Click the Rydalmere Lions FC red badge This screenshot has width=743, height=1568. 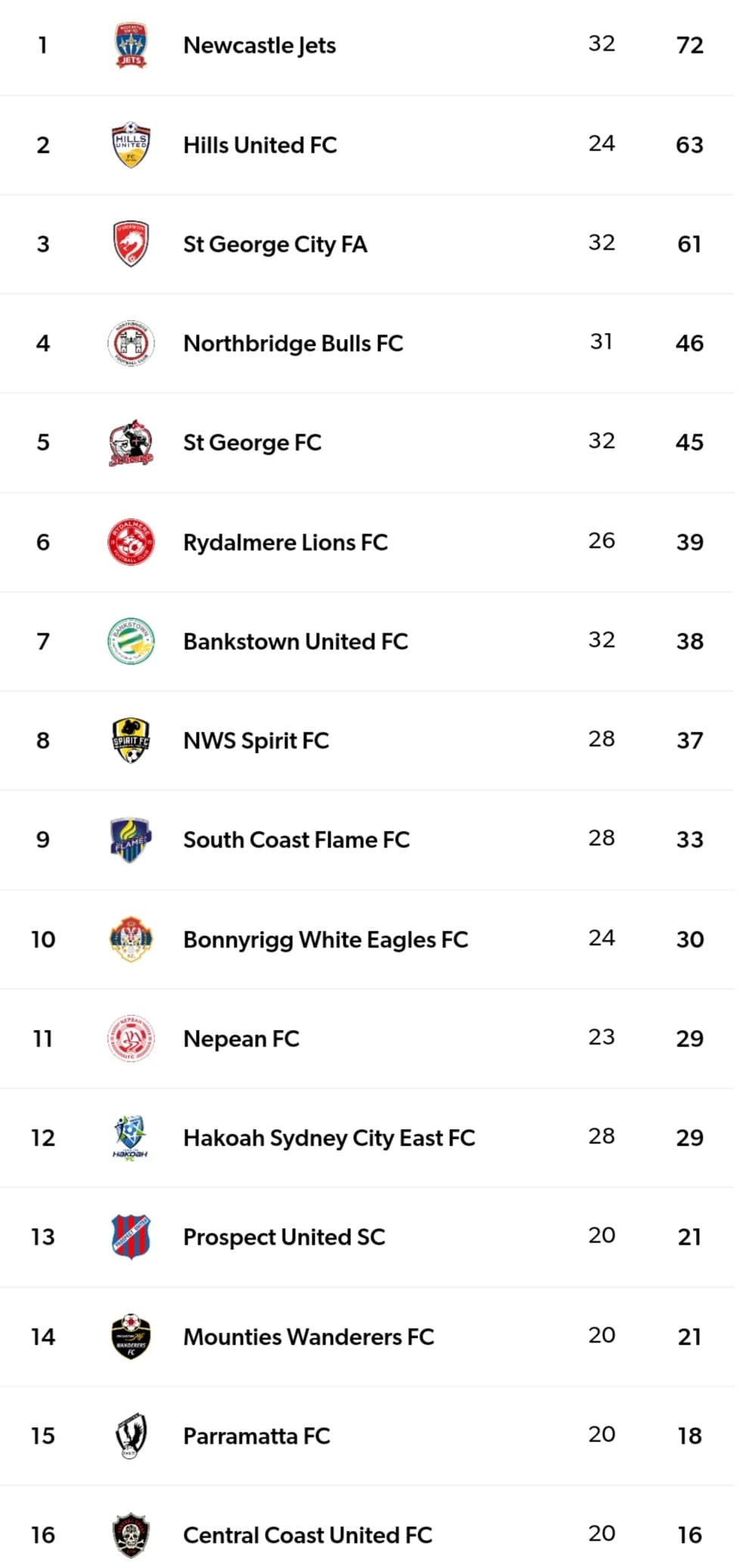131,542
